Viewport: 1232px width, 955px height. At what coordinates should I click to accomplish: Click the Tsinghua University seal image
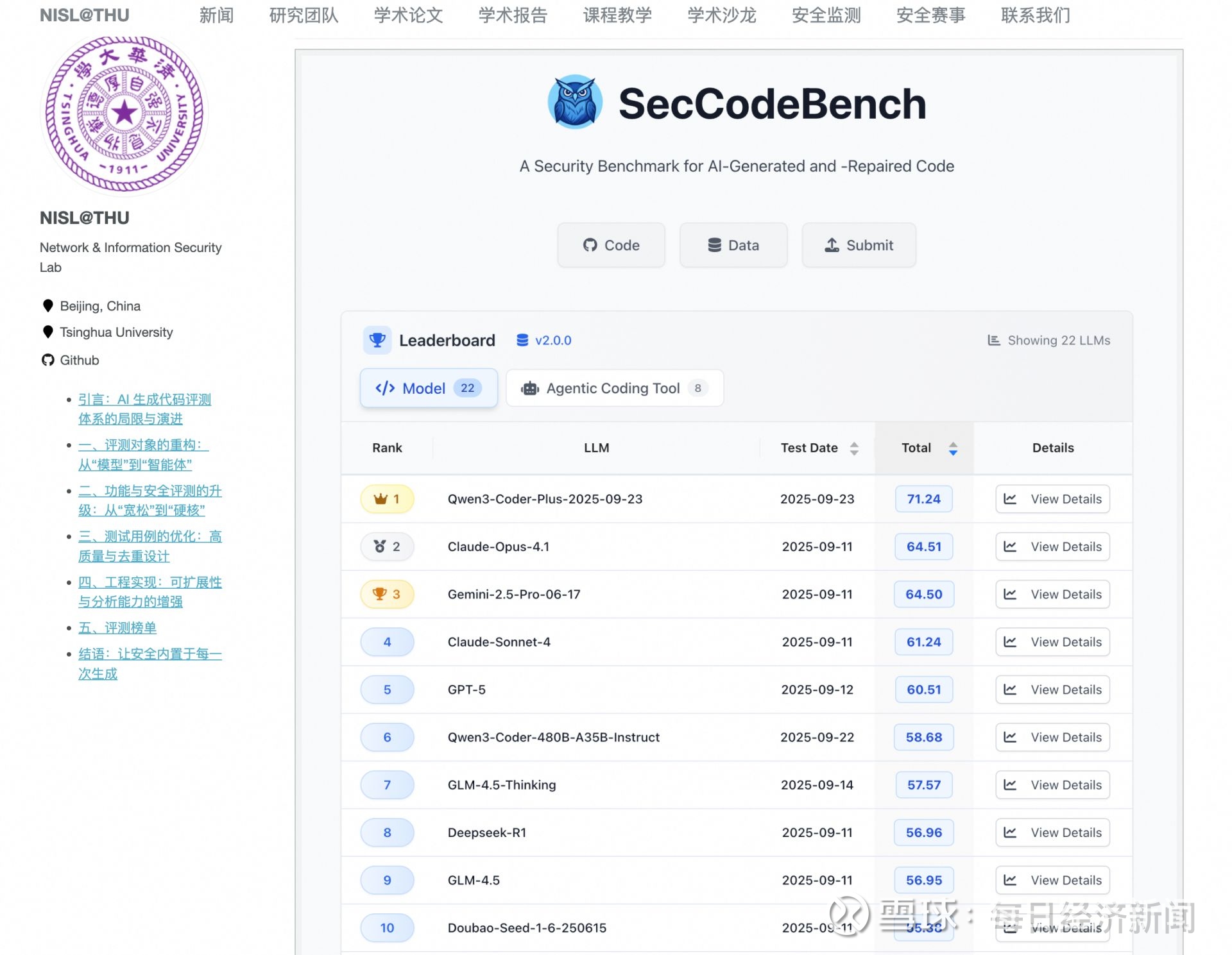[124, 113]
